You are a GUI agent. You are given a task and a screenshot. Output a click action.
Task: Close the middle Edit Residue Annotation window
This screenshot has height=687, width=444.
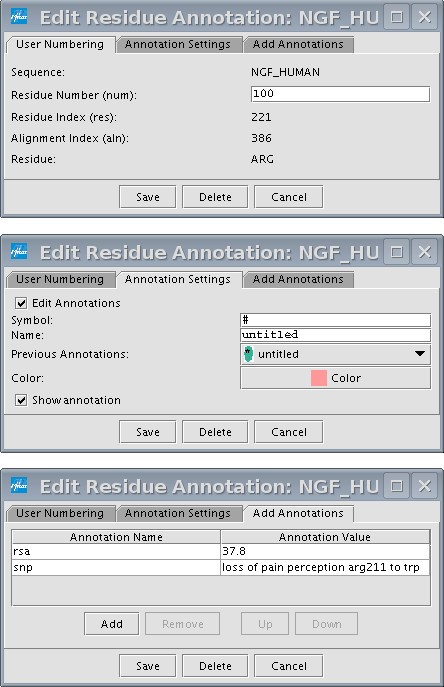click(x=424, y=252)
